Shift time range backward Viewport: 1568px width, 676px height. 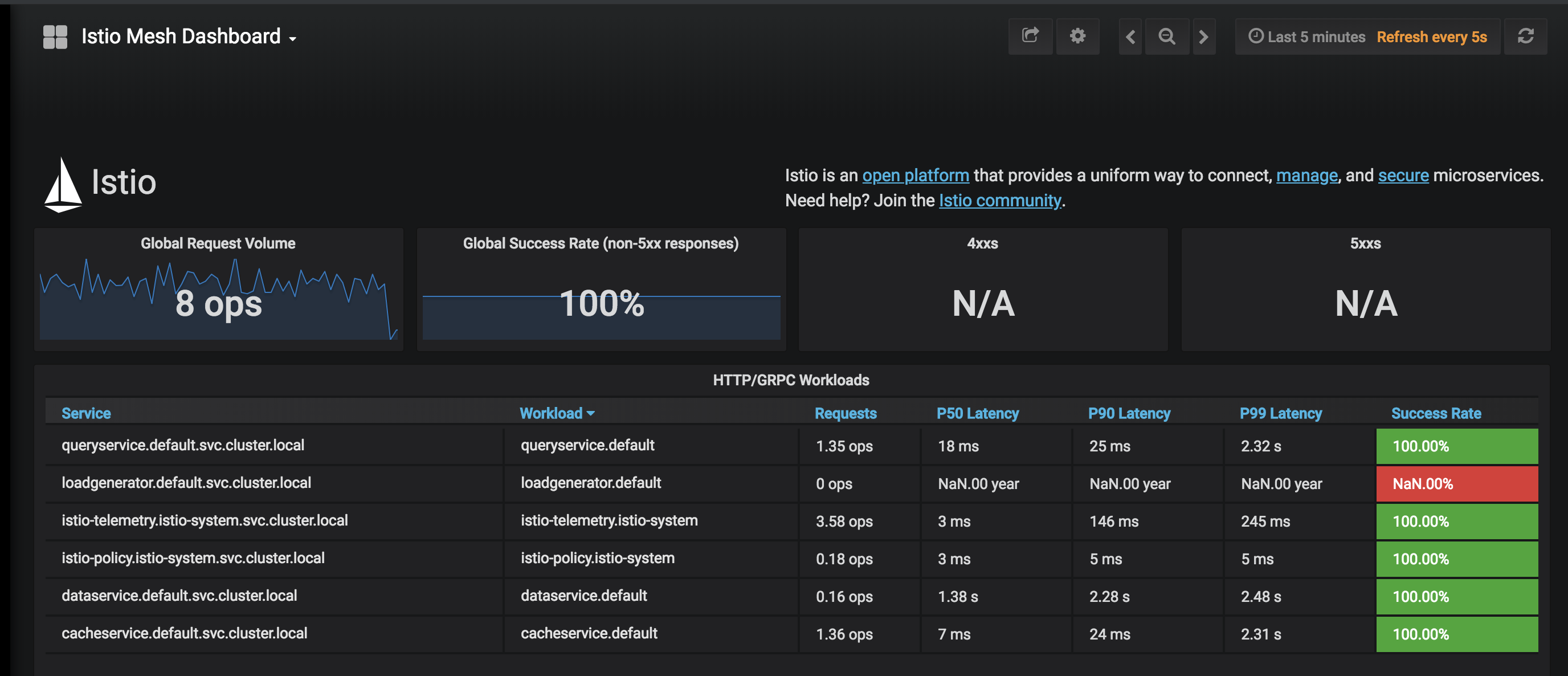[1130, 36]
